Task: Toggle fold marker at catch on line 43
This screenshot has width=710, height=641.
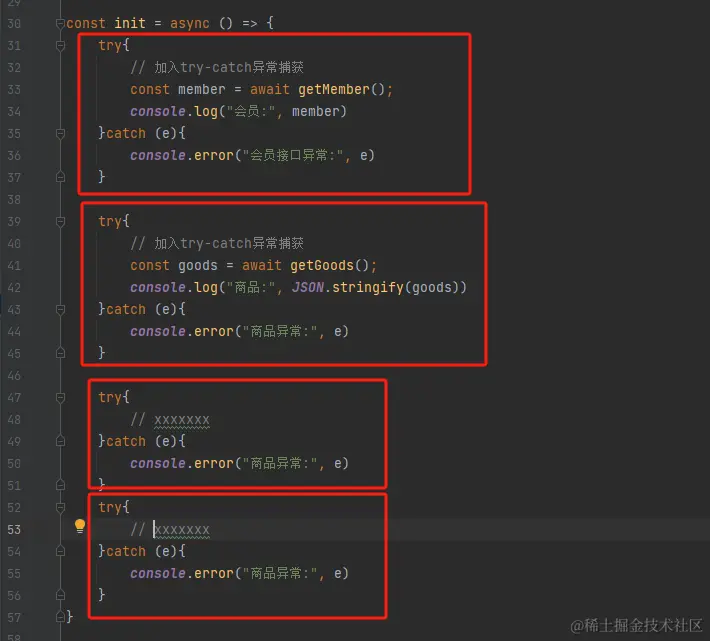Action: click(60, 310)
